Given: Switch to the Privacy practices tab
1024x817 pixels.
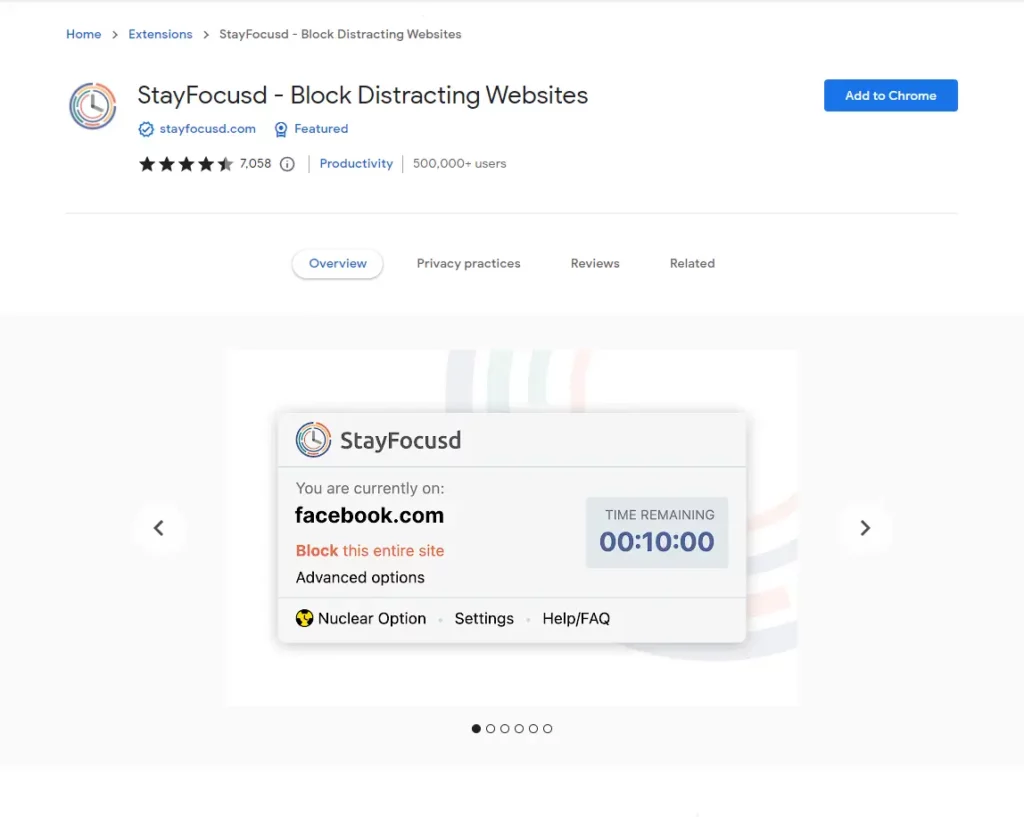Looking at the screenshot, I should tap(468, 263).
